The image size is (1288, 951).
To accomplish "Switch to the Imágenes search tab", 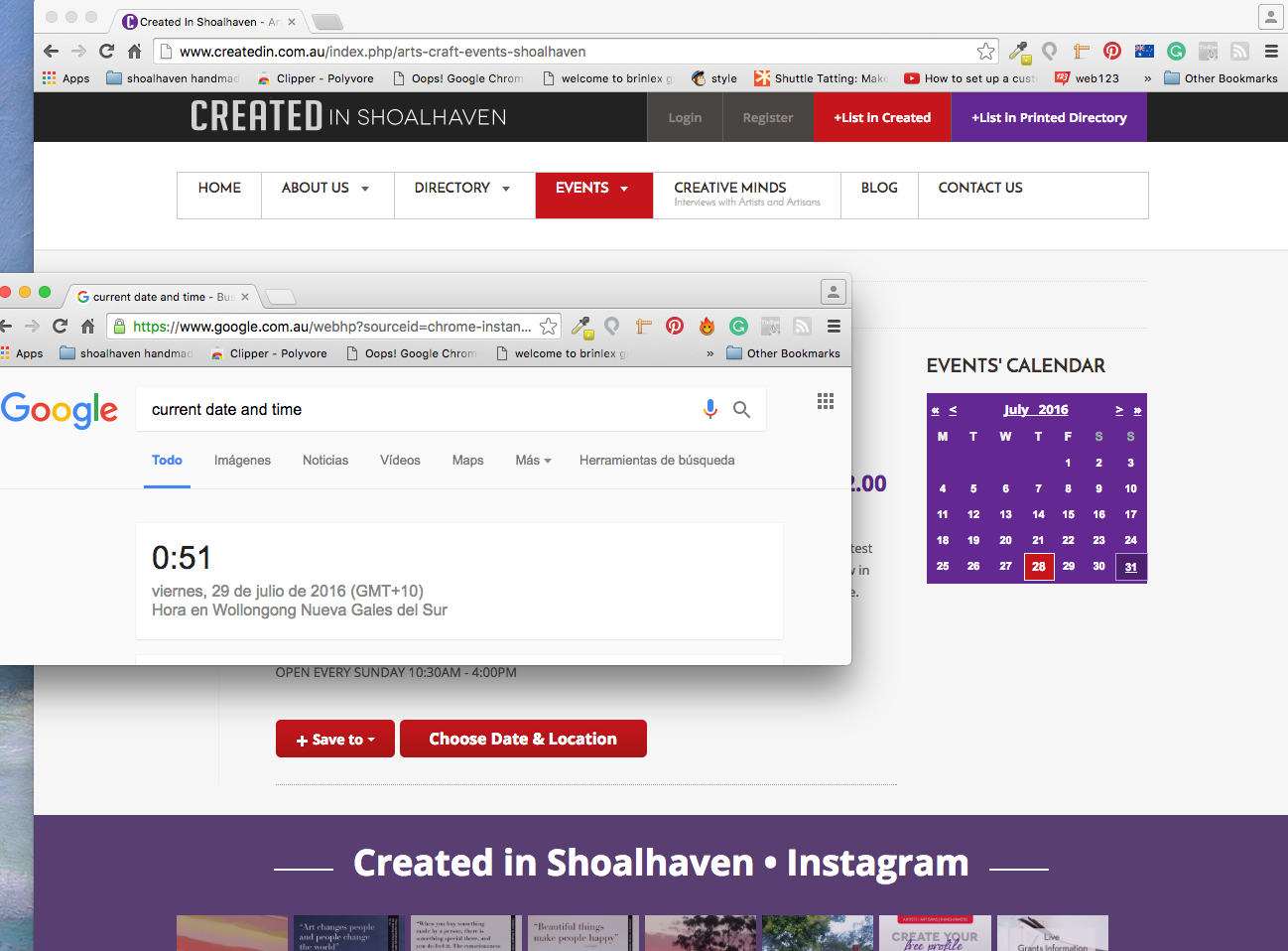I will click(x=242, y=461).
